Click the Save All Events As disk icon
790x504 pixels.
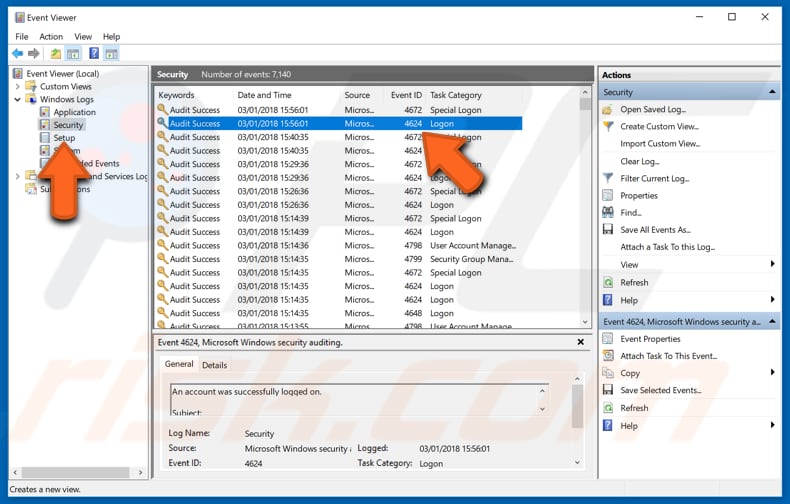(608, 230)
